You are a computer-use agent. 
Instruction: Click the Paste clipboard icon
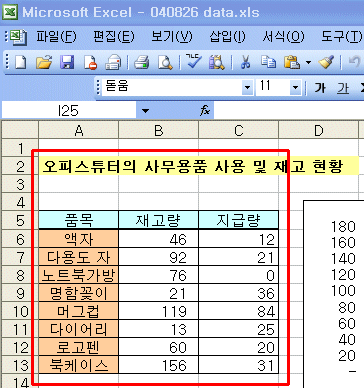tap(292, 62)
